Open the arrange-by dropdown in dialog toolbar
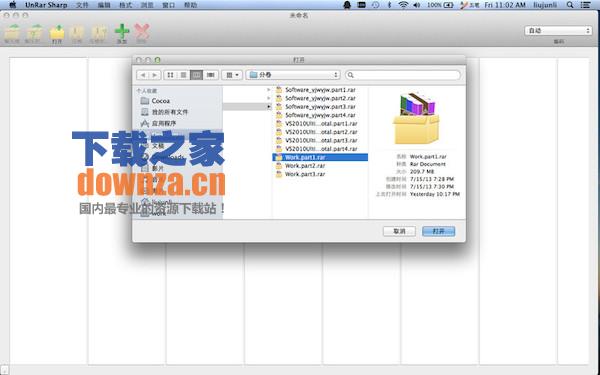The width and height of the screenshot is (600, 375). 232,75
